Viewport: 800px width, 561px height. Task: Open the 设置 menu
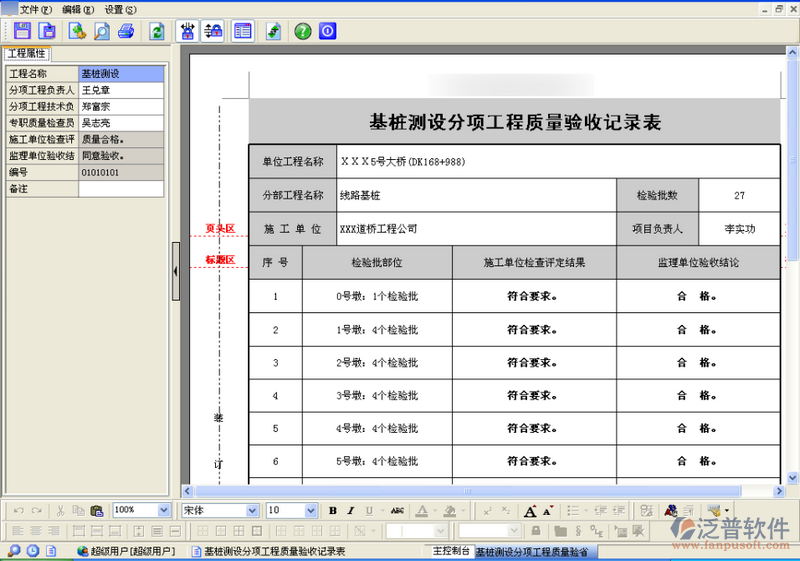[120, 8]
